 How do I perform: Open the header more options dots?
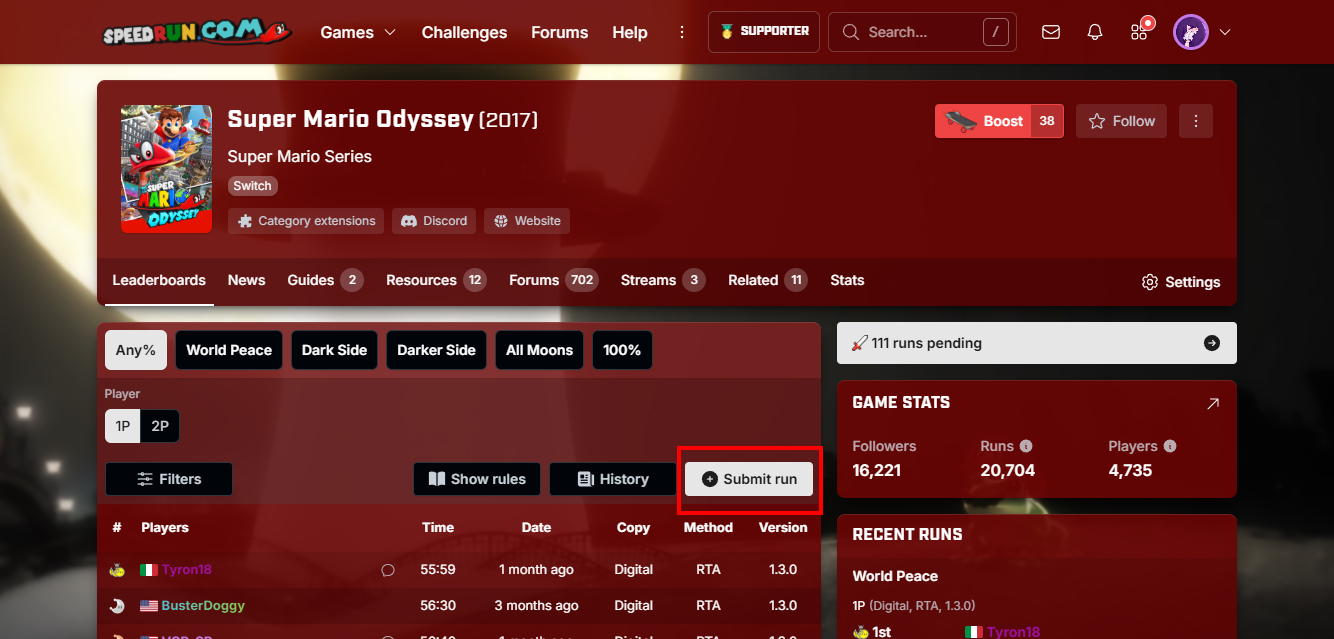(682, 32)
